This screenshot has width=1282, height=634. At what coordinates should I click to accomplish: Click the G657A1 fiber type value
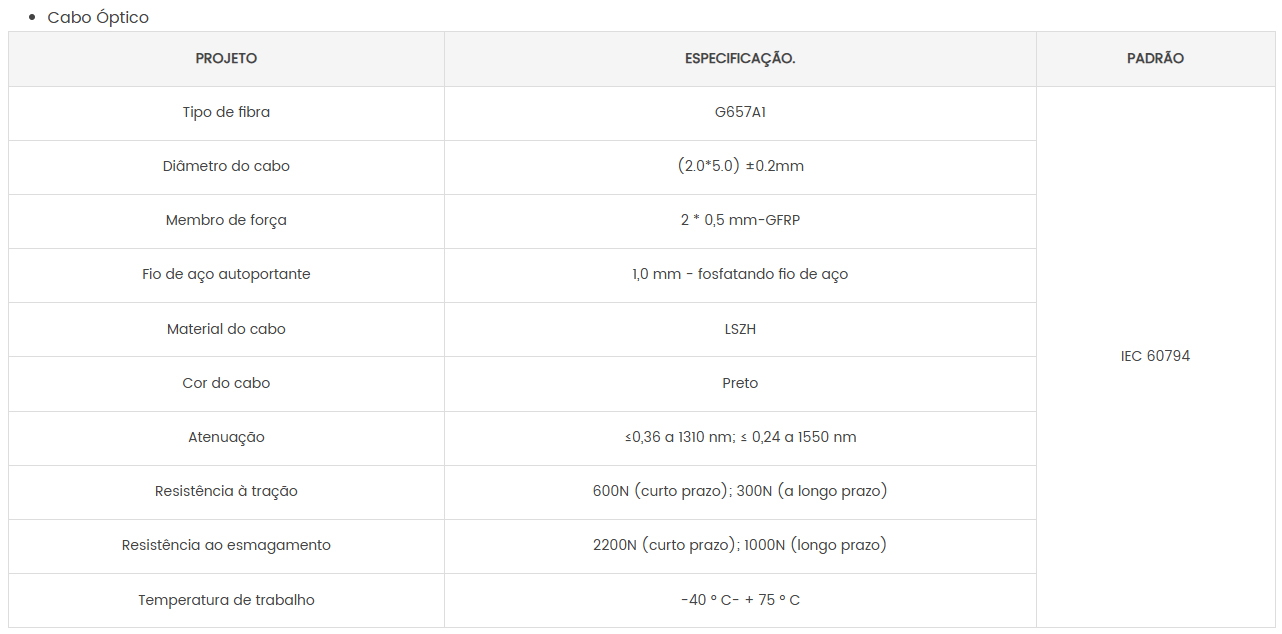click(x=740, y=113)
